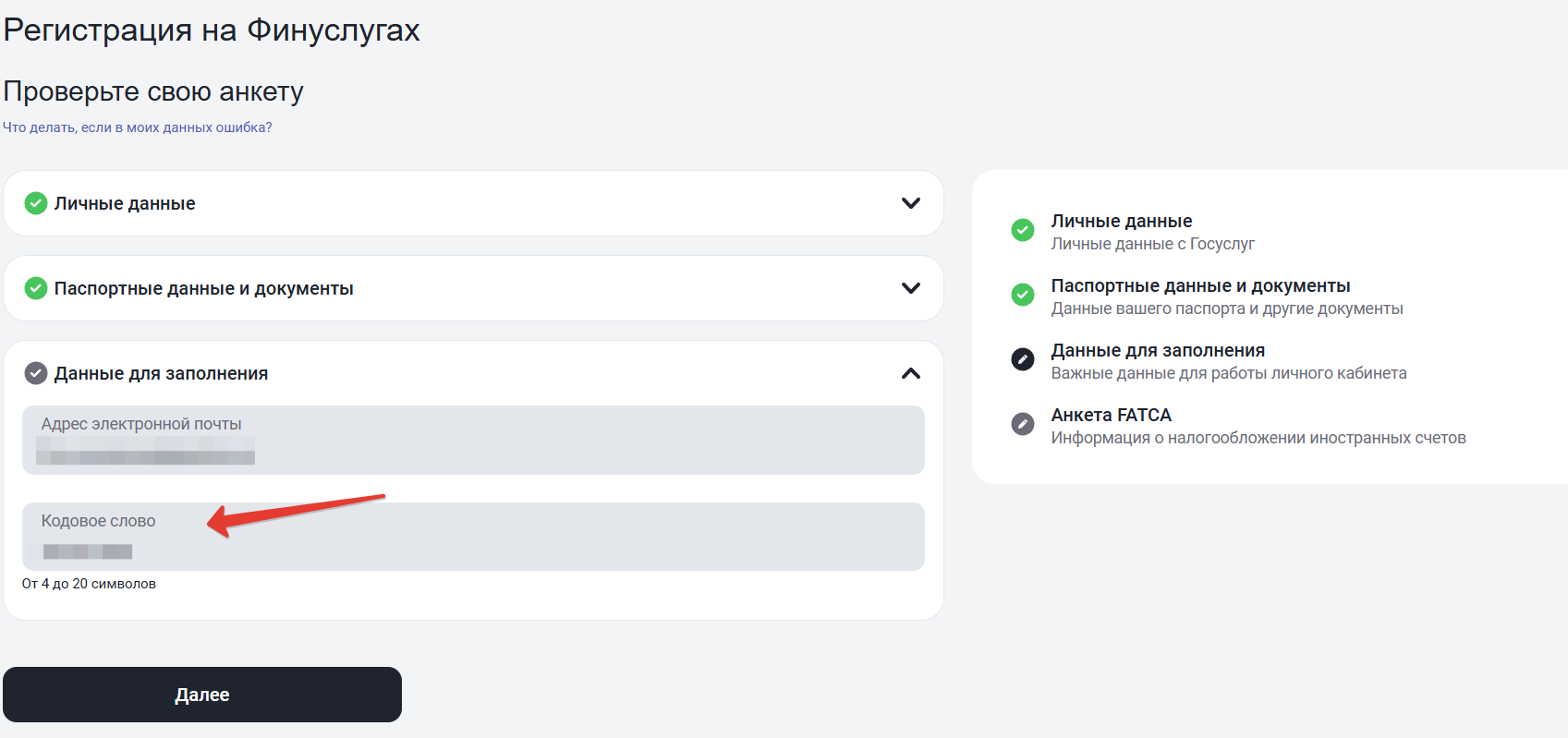Expand Личные данные section with chevron arrow

[910, 203]
